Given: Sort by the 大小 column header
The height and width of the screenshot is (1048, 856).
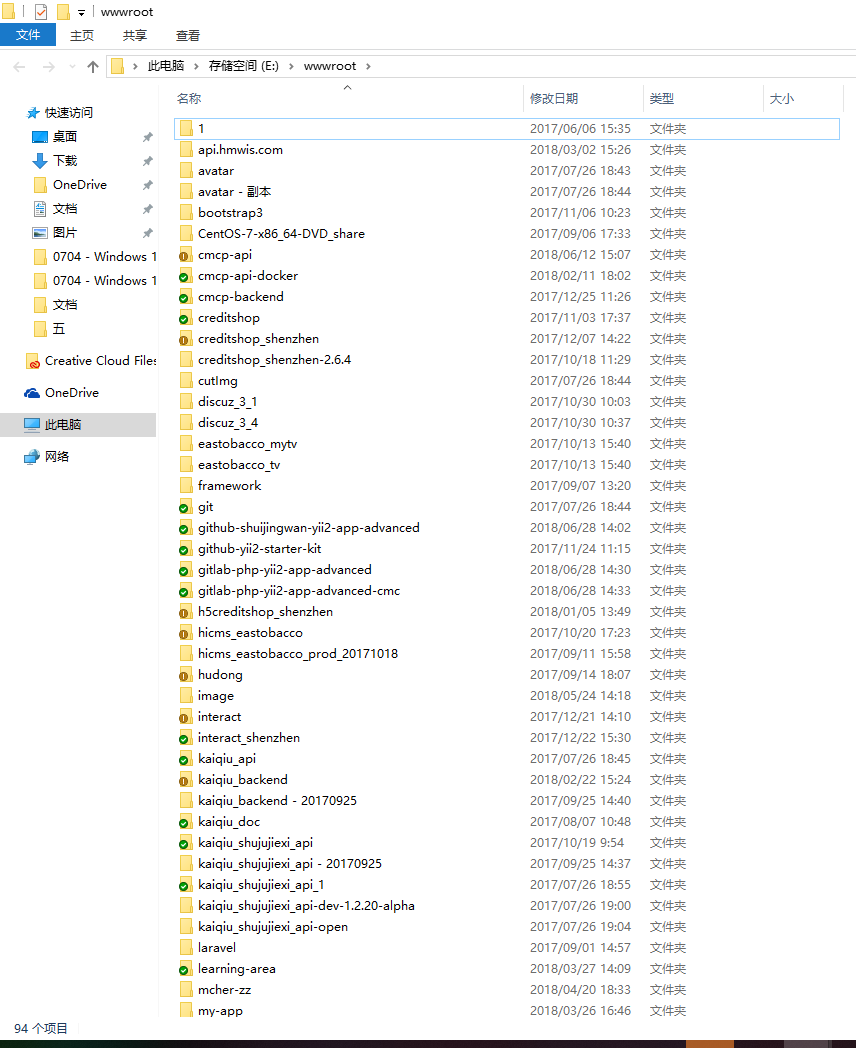Looking at the screenshot, I should pyautogui.click(x=781, y=99).
